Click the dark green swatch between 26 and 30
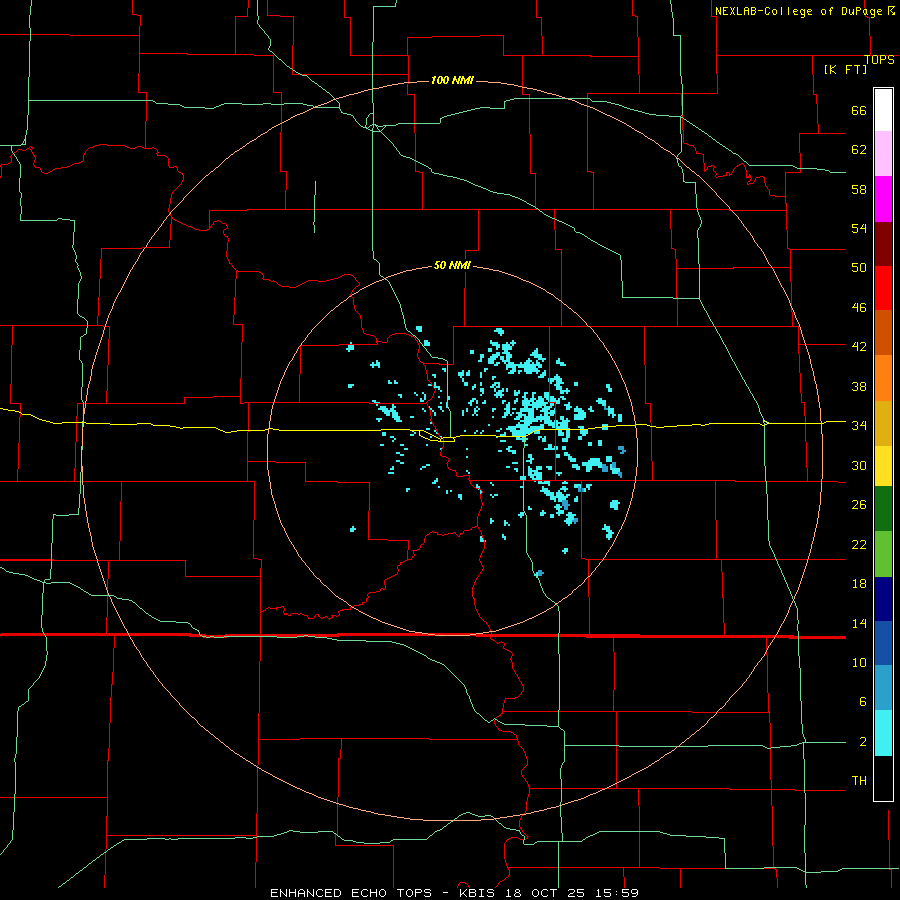The height and width of the screenshot is (900, 900). [883, 509]
